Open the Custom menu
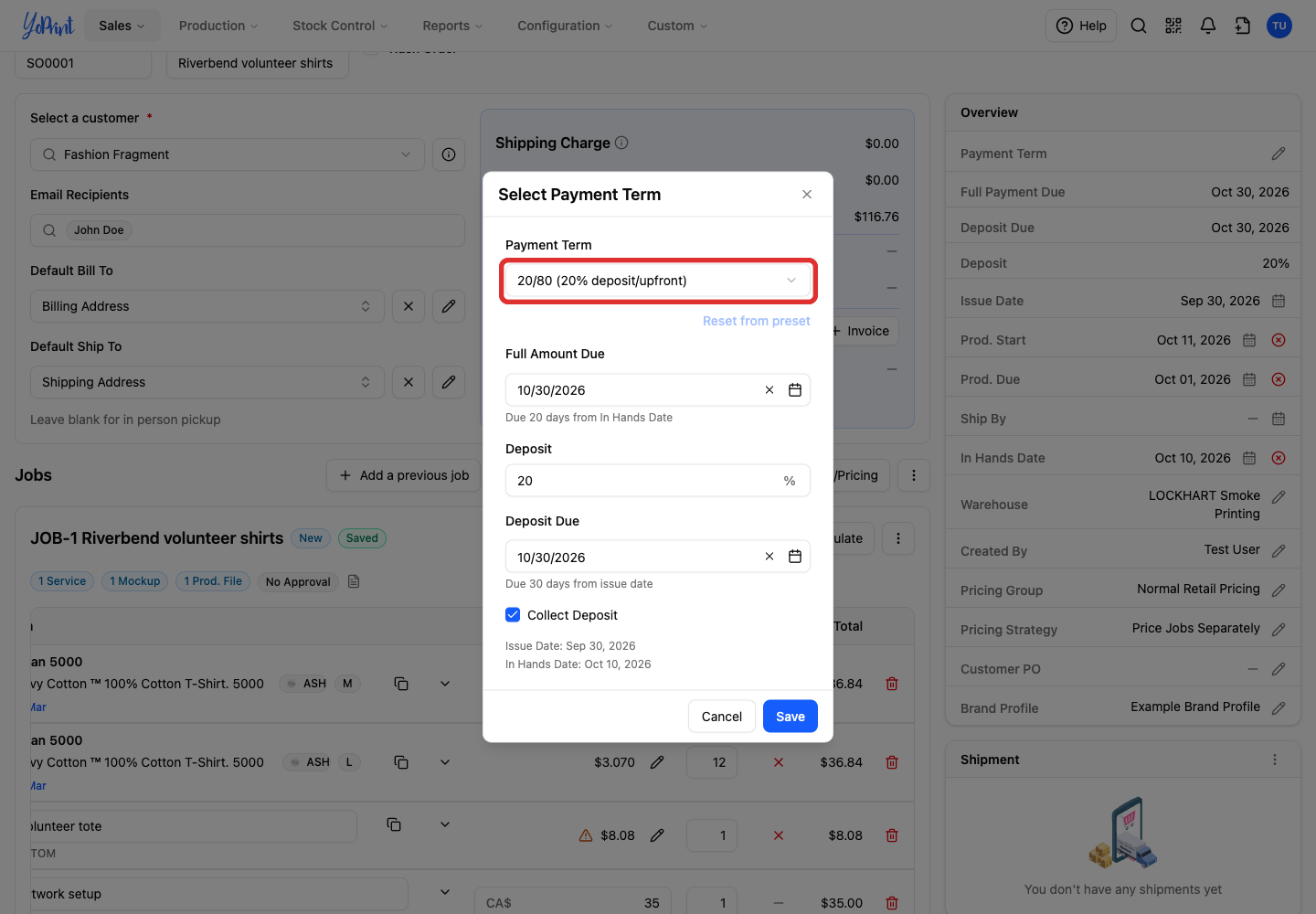Screen dimensions: 1316x914 [677, 26]
